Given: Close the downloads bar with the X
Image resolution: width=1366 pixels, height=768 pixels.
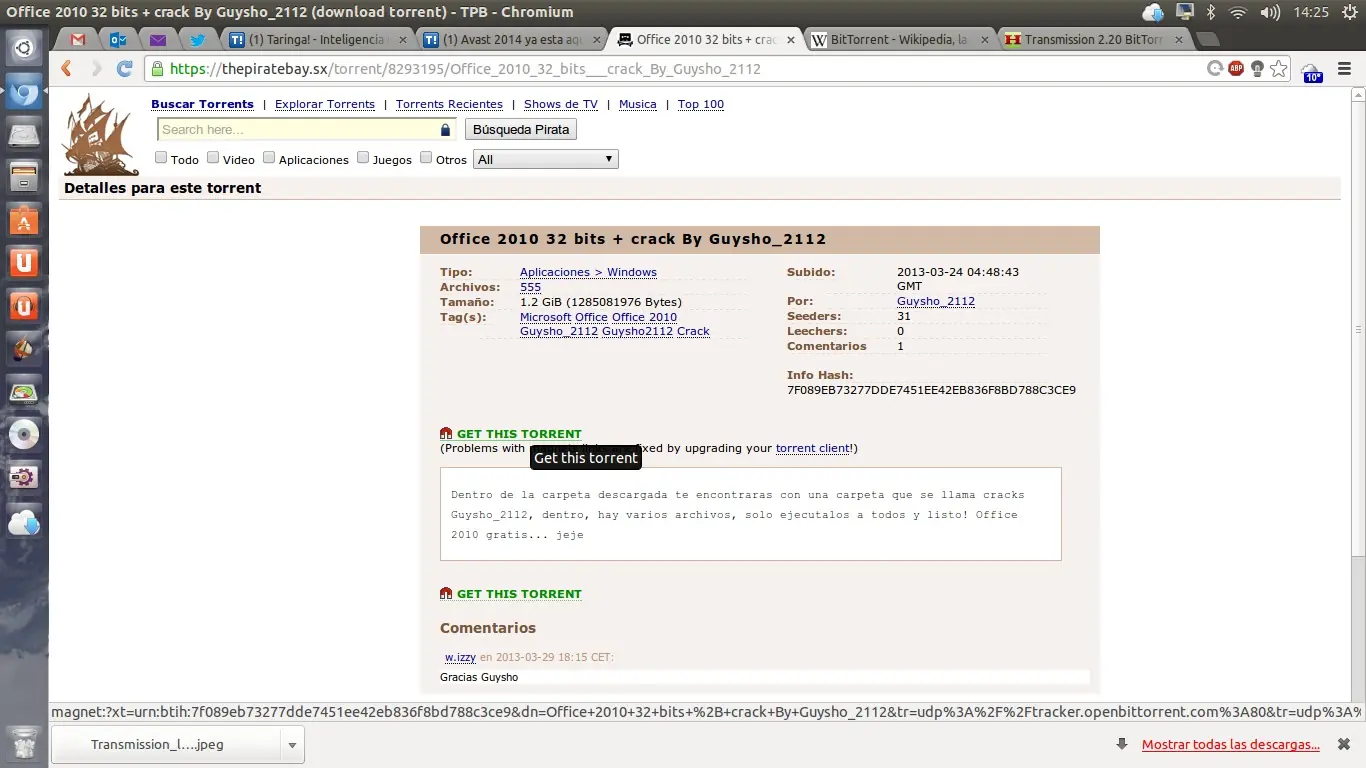Looking at the screenshot, I should (x=1344, y=744).
